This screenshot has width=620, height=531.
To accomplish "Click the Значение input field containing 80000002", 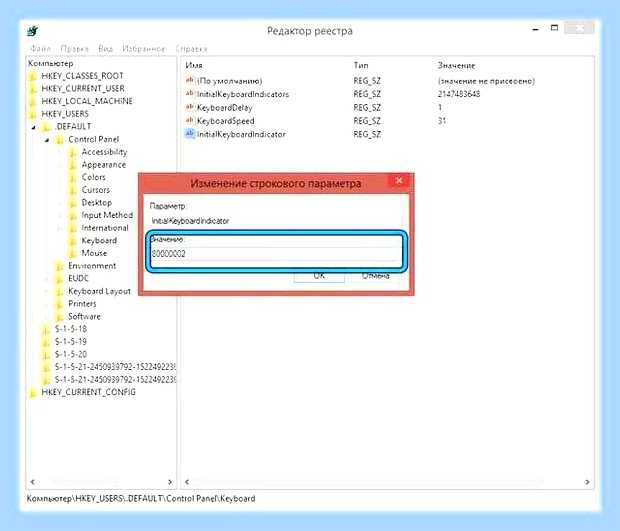I will click(x=276, y=254).
